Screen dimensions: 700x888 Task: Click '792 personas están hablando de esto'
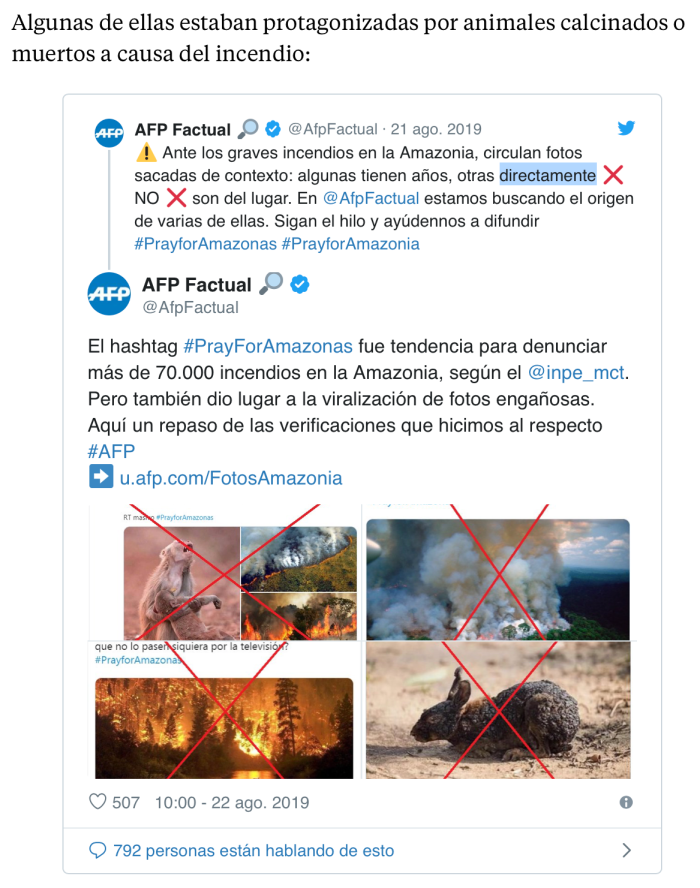pos(253,851)
